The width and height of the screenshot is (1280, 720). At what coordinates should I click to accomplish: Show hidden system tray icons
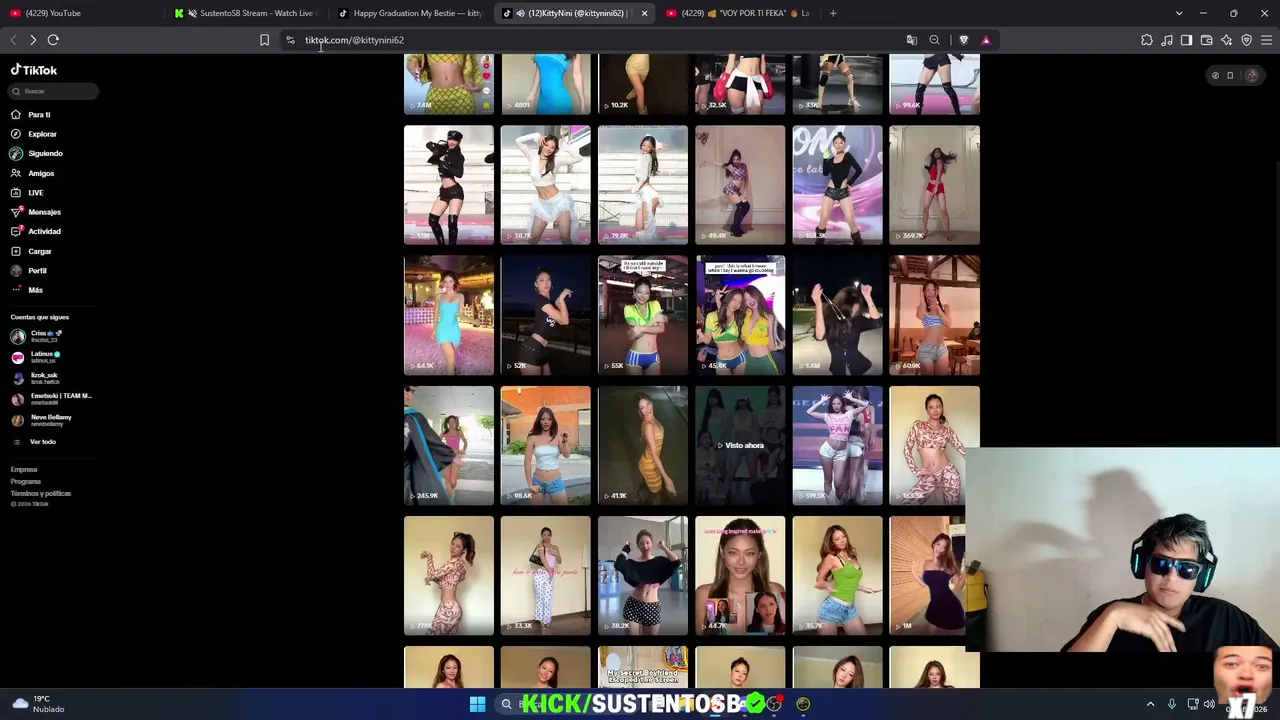(1150, 704)
